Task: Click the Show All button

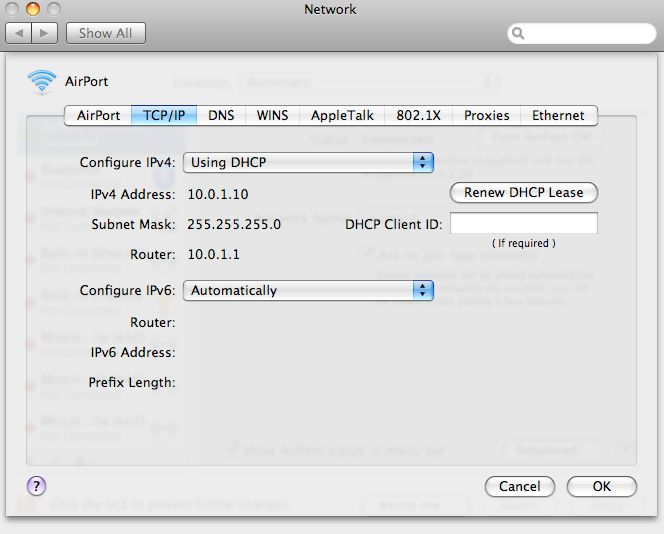Action: 105,33
